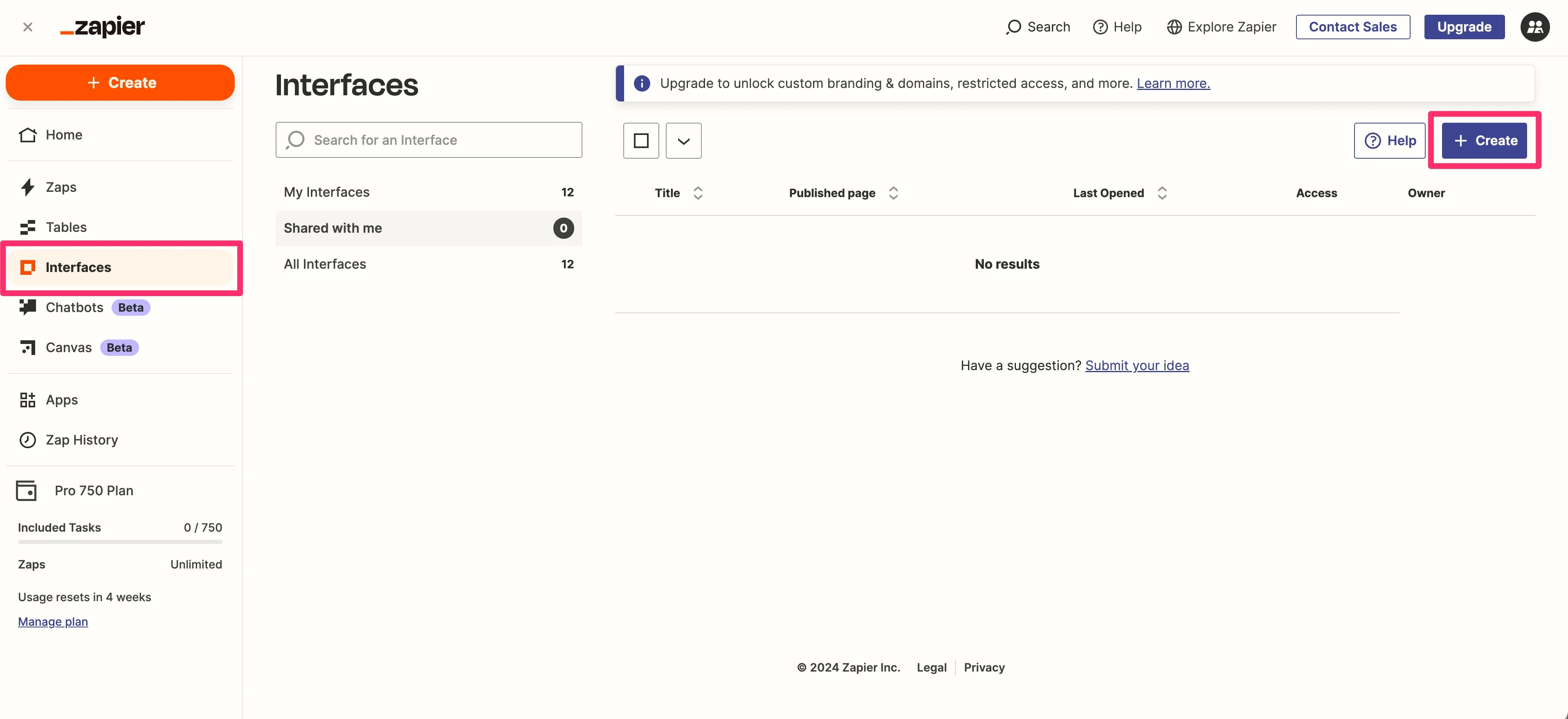The height and width of the screenshot is (719, 1568).
Task: Click the Zaps lightning bolt icon
Action: (x=27, y=187)
